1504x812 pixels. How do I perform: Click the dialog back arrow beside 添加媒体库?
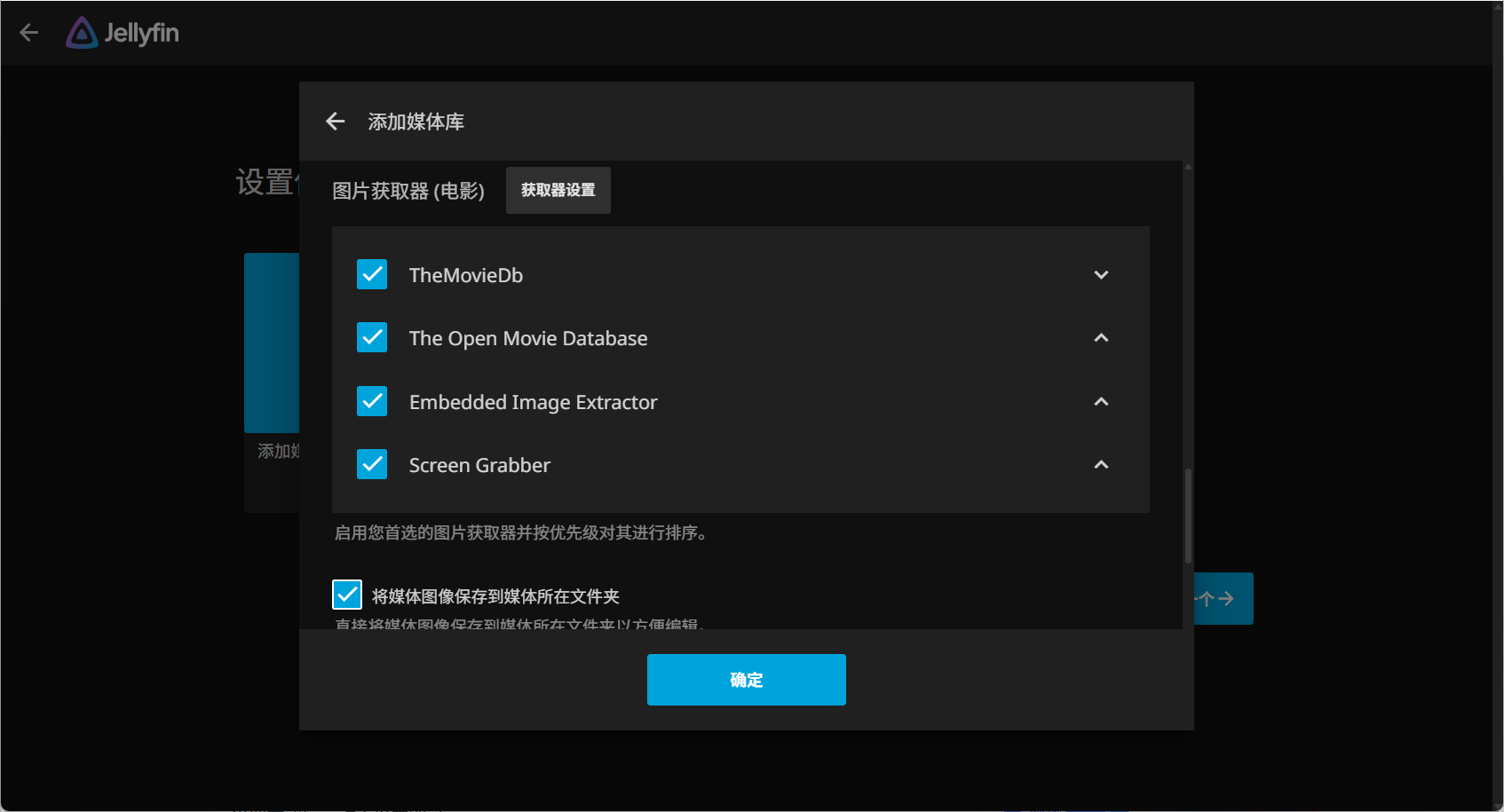[x=335, y=122]
